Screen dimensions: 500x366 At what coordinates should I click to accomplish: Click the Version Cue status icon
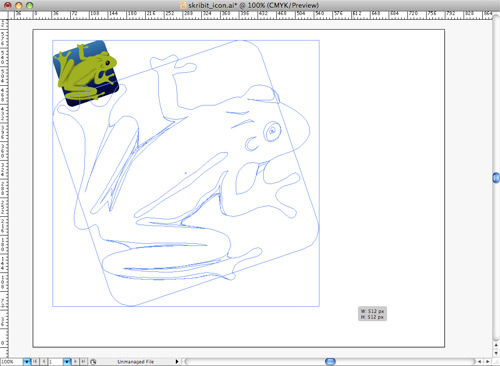click(x=93, y=362)
